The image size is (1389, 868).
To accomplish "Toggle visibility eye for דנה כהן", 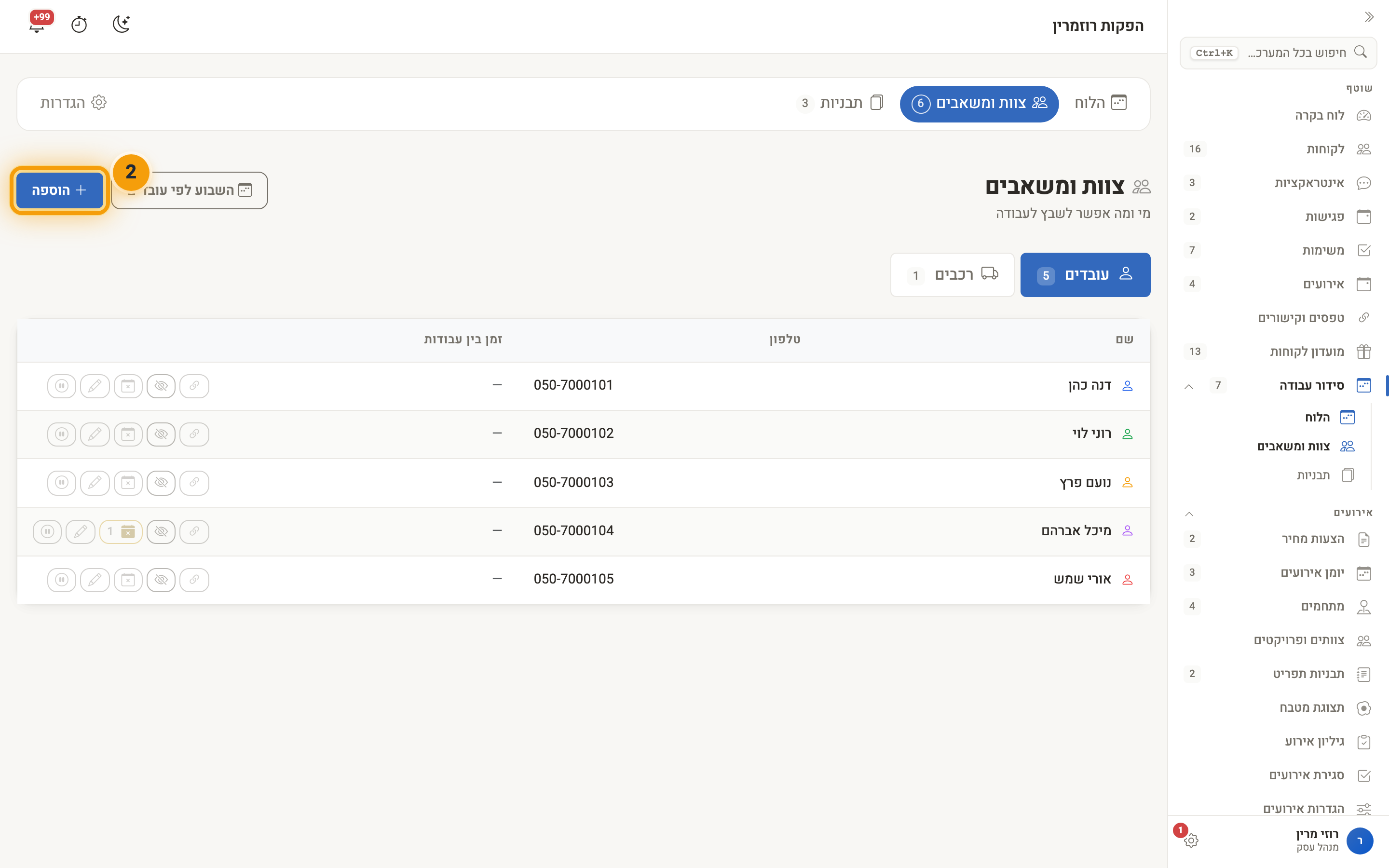I will 161,386.
